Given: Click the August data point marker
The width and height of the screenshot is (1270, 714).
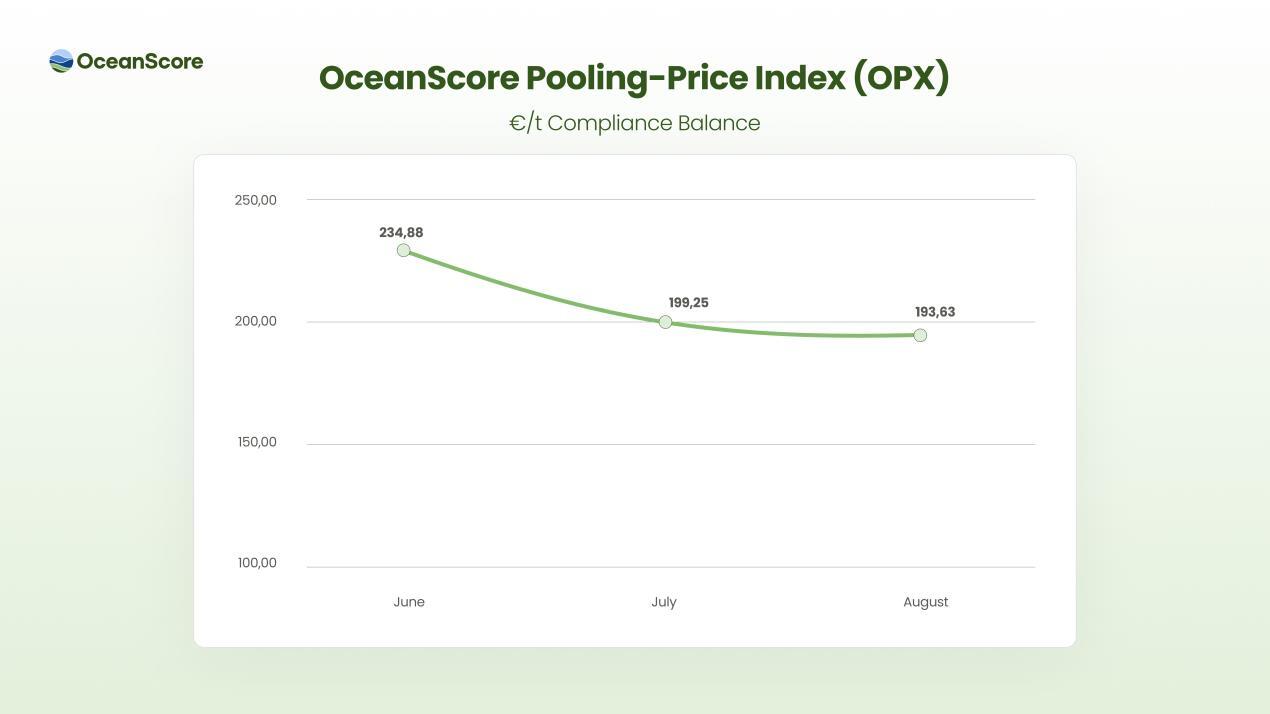Looking at the screenshot, I should 920,335.
